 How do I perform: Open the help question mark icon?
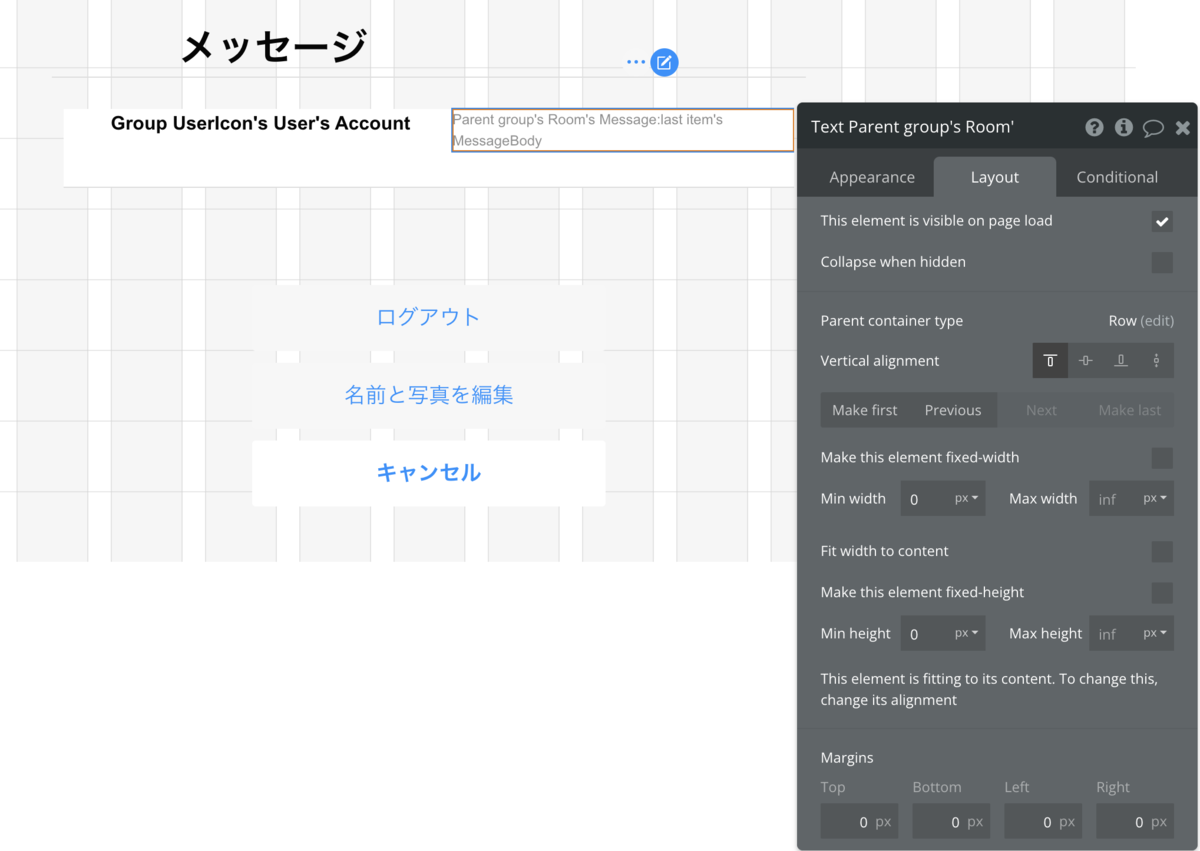(1094, 127)
